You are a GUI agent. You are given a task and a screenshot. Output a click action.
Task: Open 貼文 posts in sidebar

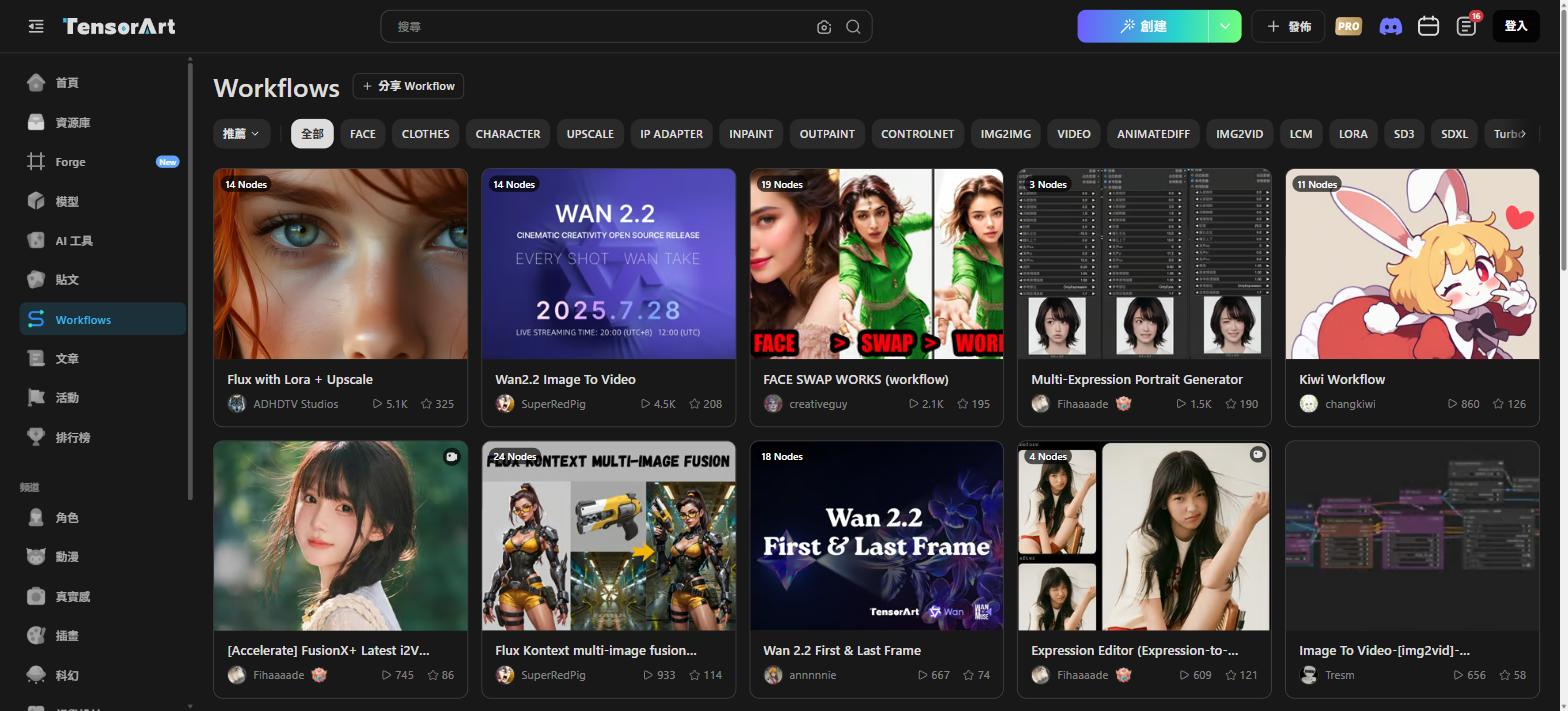click(x=102, y=280)
